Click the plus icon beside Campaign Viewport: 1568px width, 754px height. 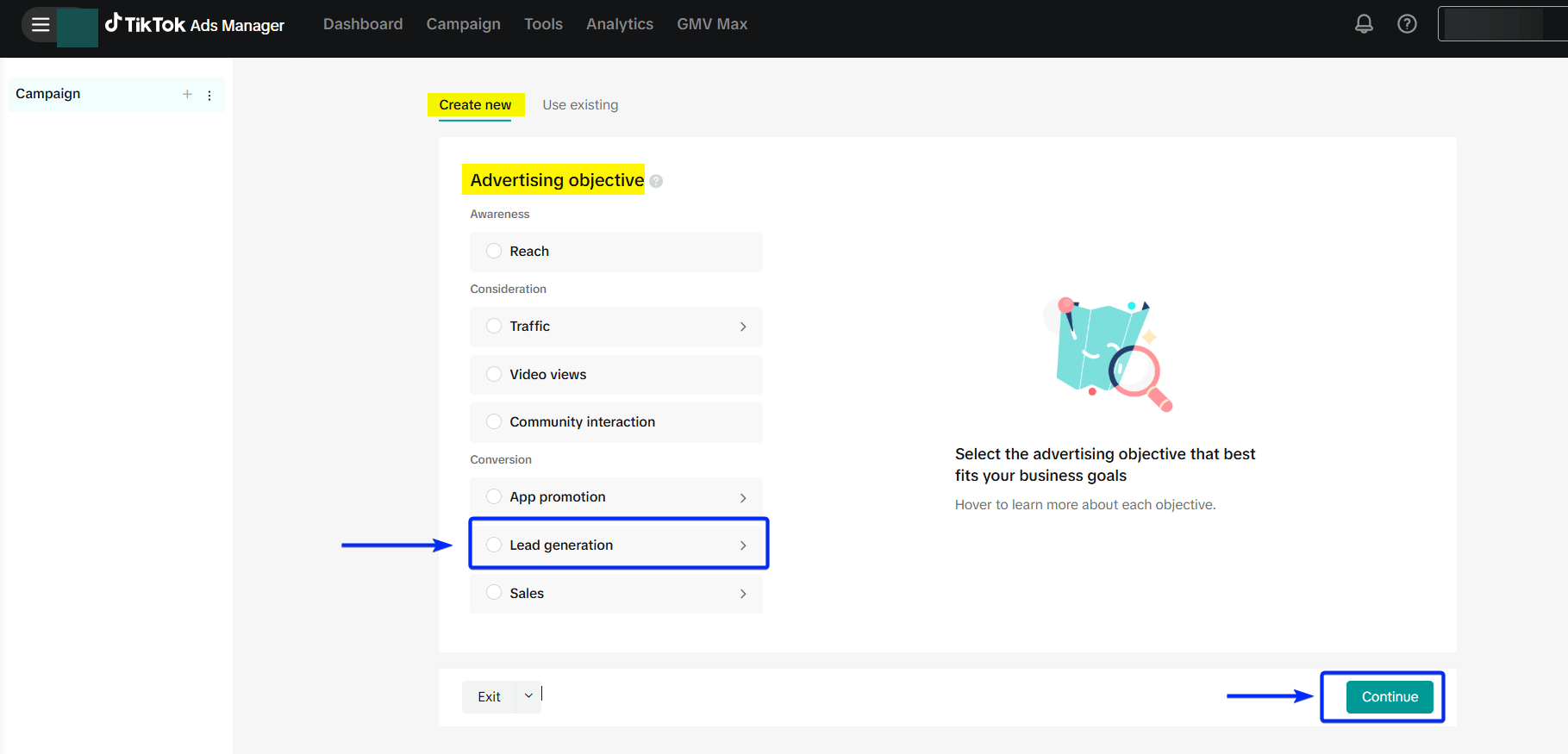(x=187, y=94)
